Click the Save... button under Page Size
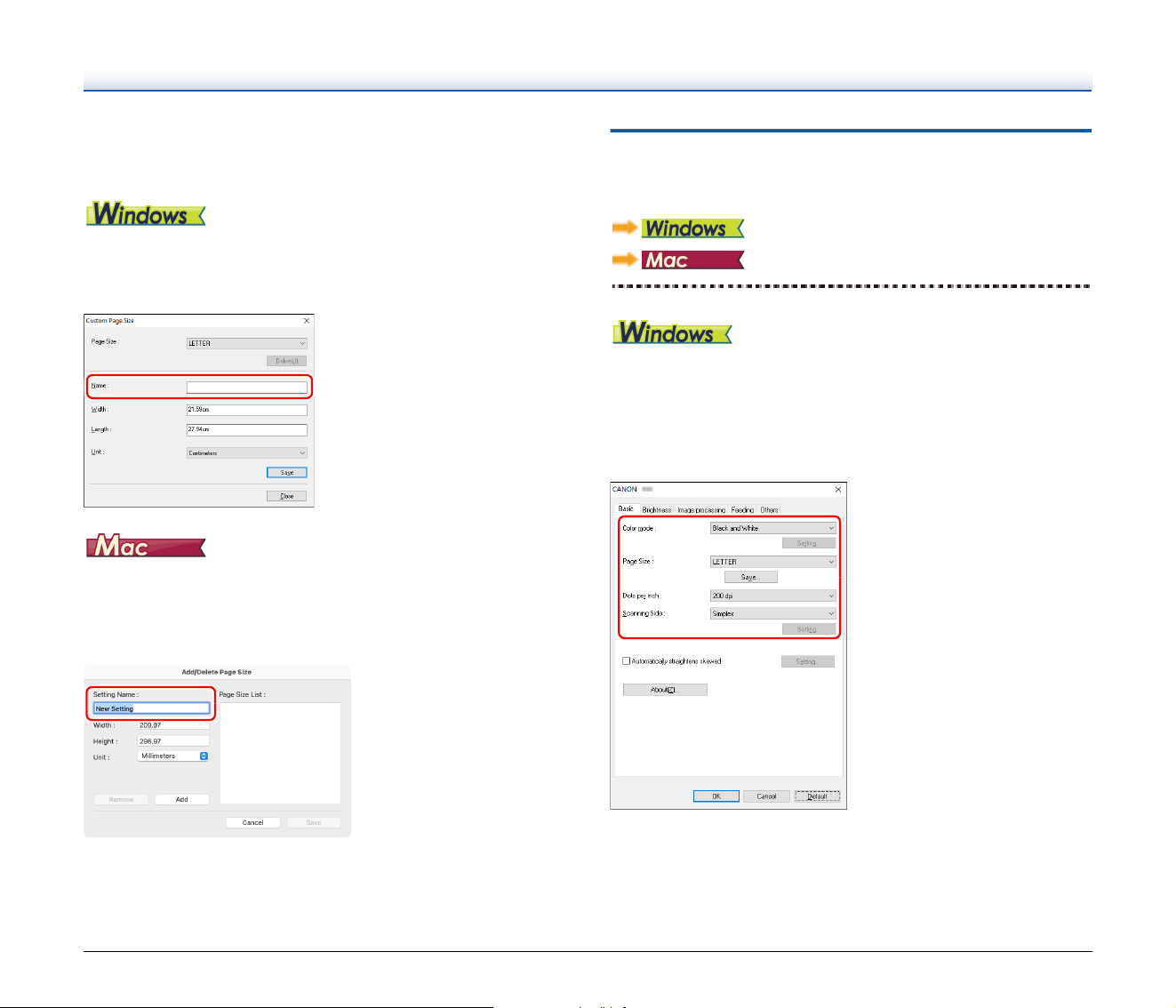The image size is (1176, 1008). coord(750,577)
